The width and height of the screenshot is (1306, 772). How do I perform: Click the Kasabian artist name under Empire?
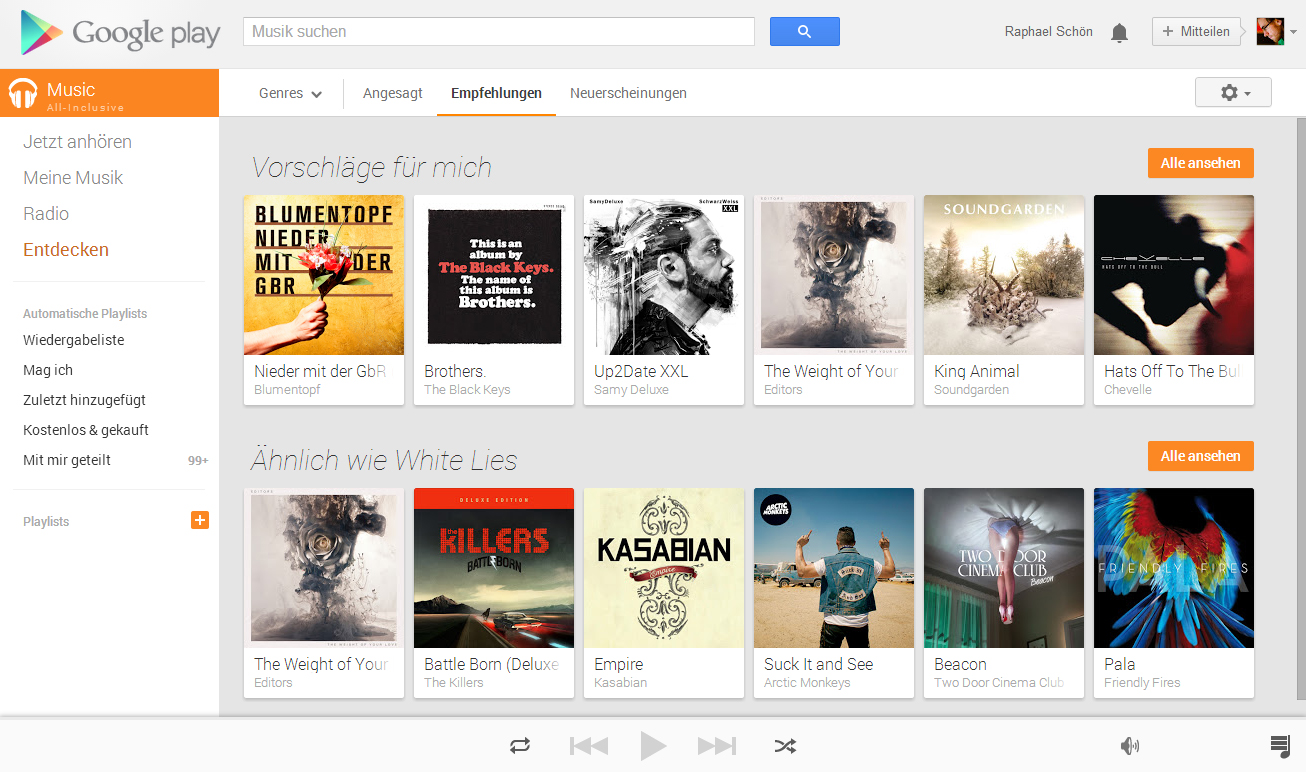(620, 683)
